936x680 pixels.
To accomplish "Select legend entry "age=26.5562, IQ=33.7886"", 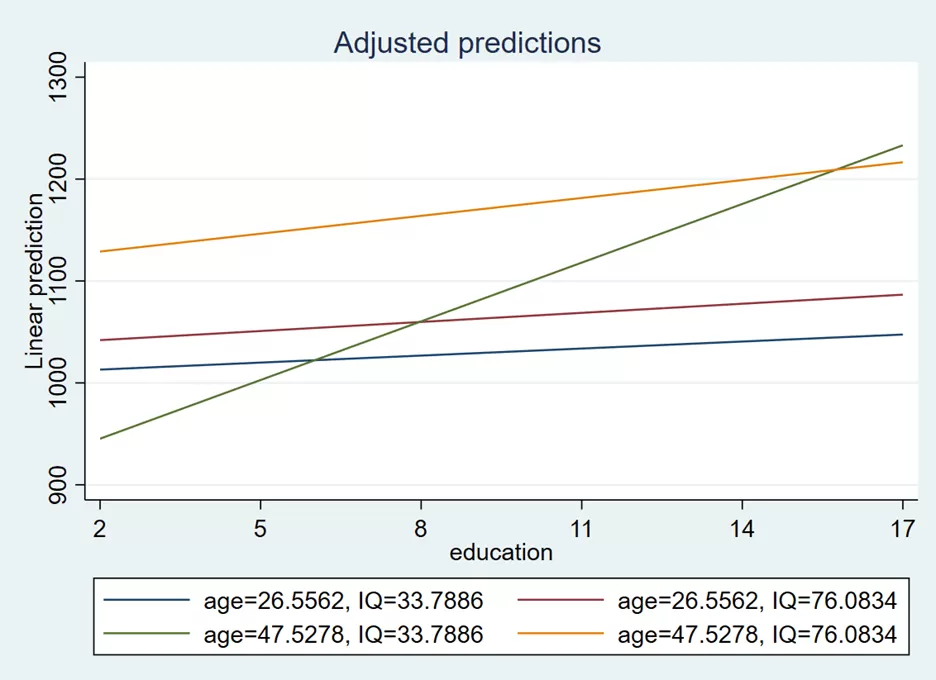I will [342, 600].
